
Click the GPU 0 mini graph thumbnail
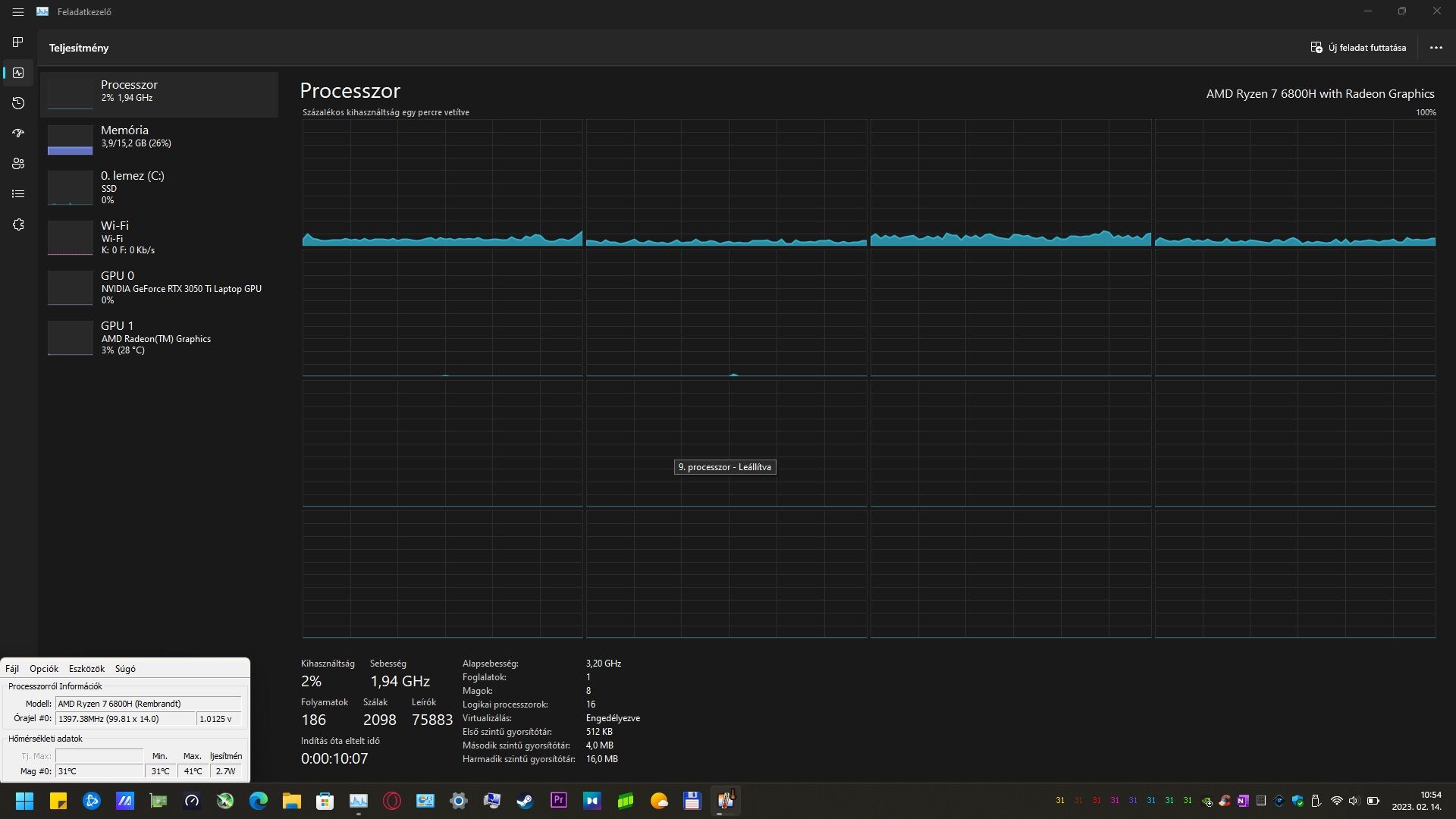pyautogui.click(x=70, y=290)
